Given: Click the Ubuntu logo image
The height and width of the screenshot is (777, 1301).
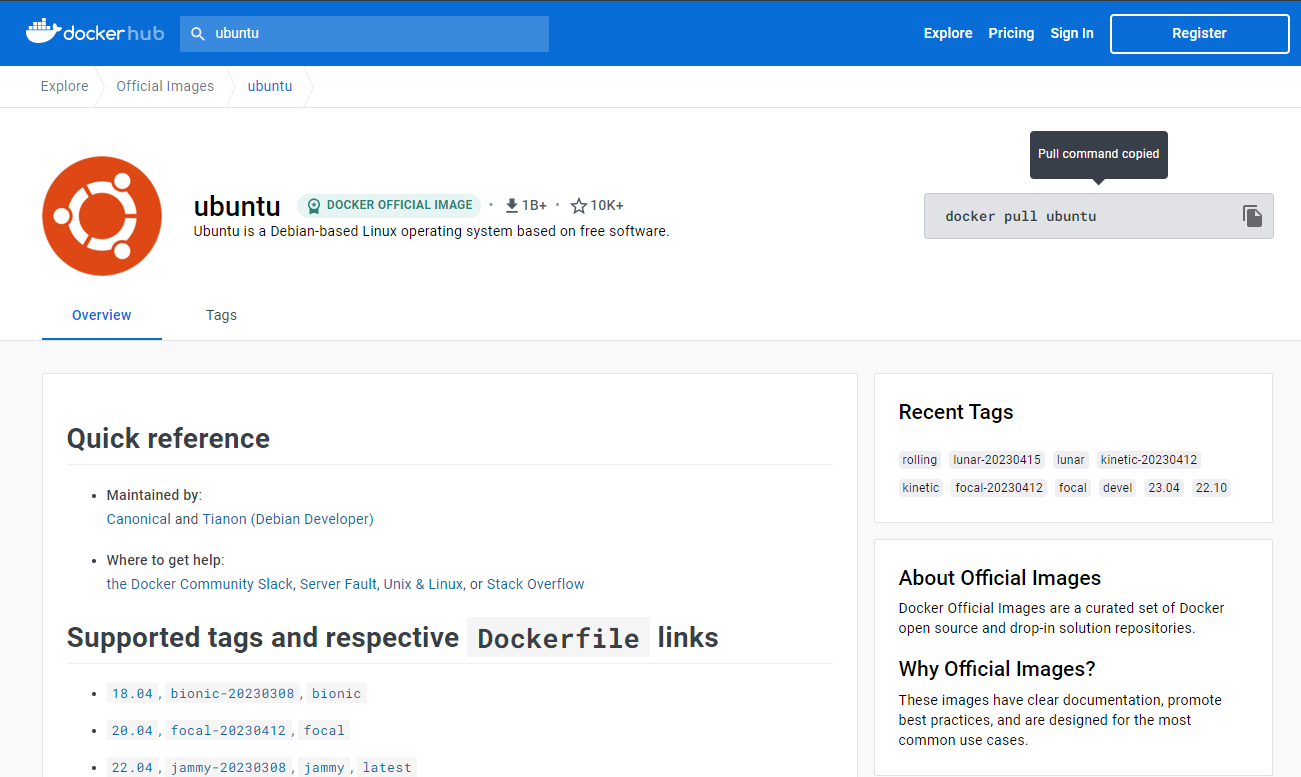Looking at the screenshot, I should (102, 216).
